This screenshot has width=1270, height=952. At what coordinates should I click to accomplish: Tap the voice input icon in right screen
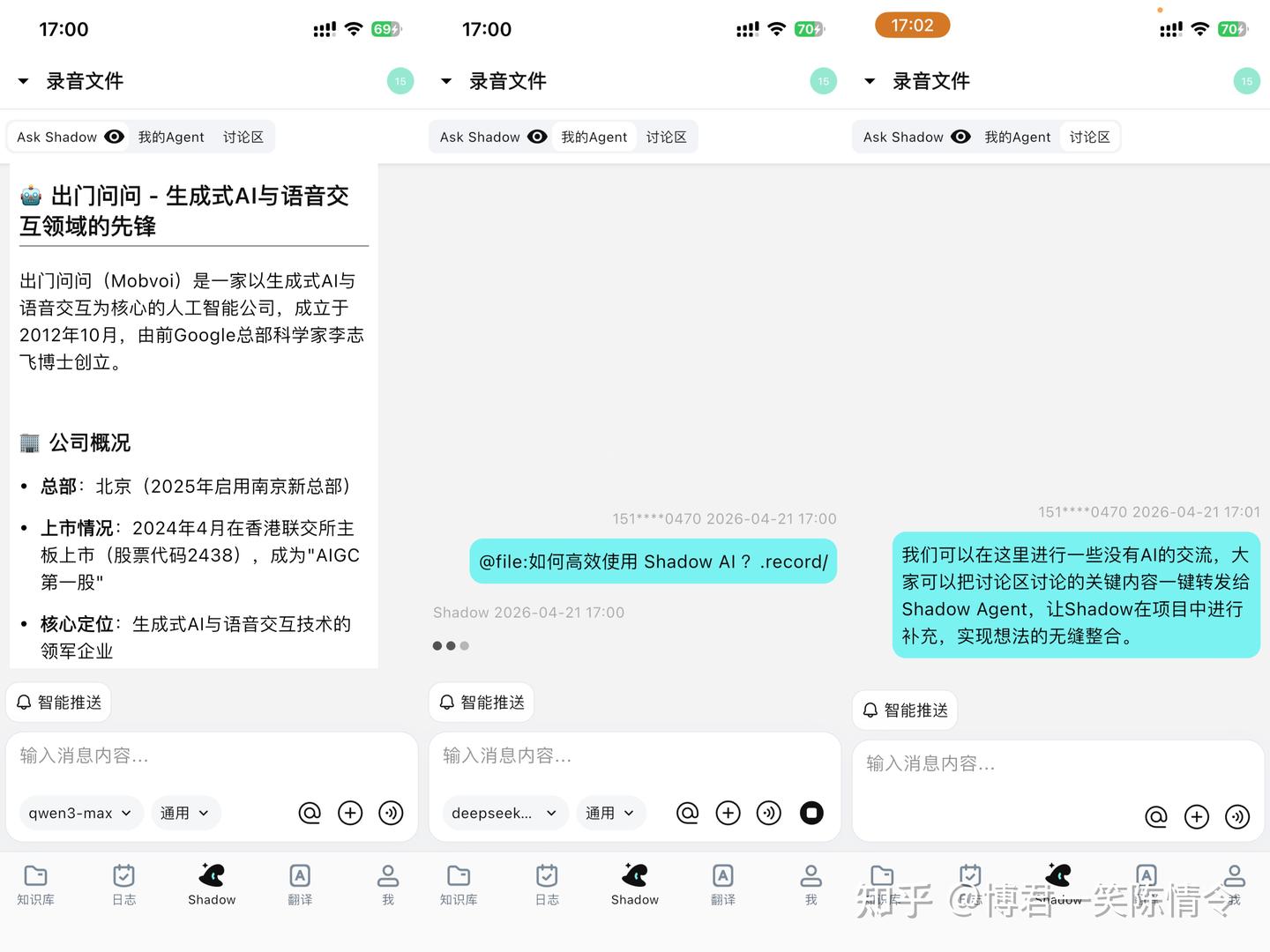(1237, 817)
